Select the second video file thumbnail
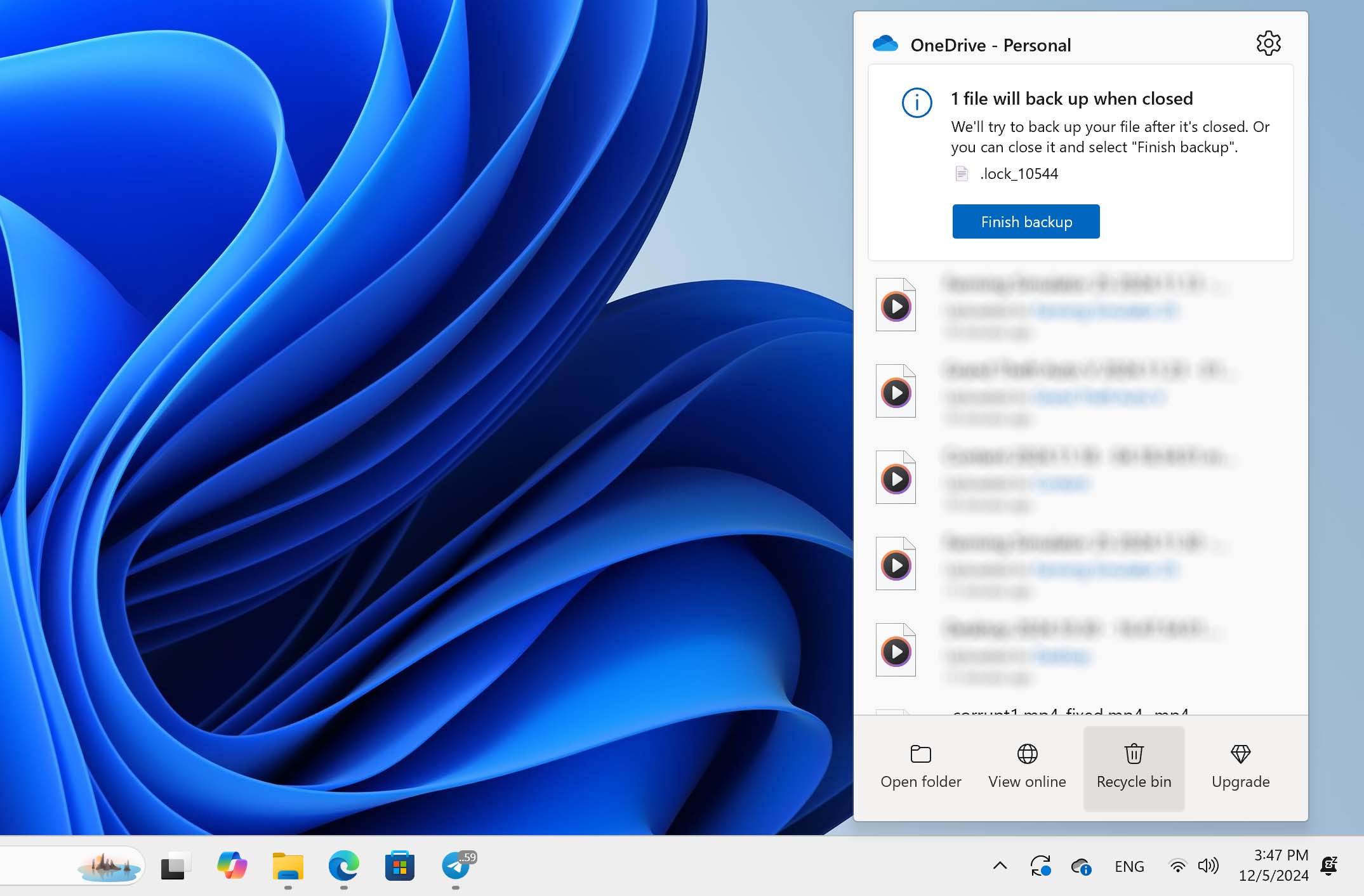The image size is (1364, 896). pos(896,390)
